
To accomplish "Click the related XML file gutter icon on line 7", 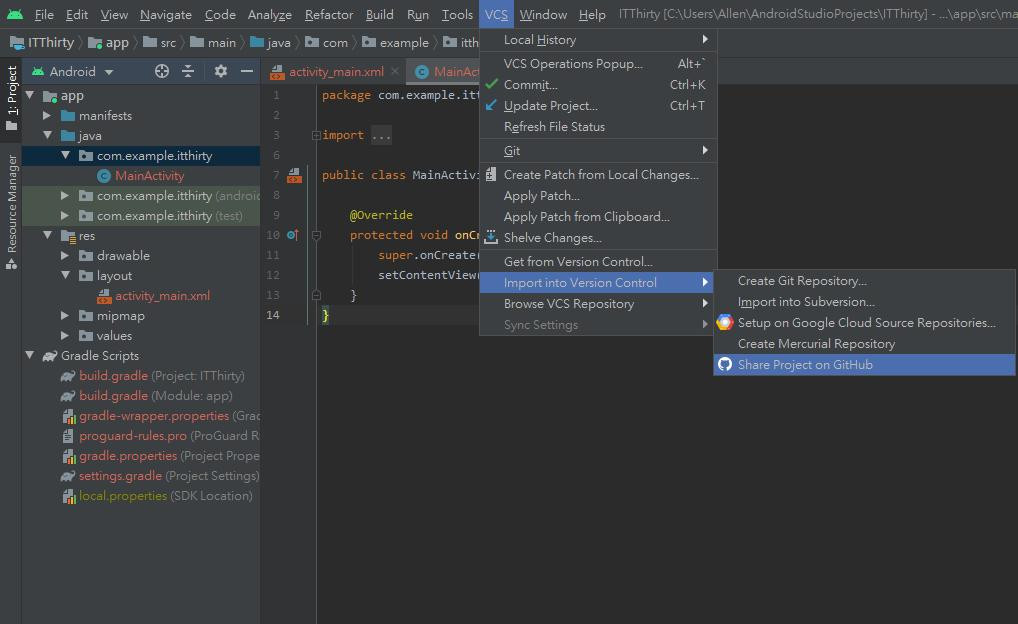I will point(294,175).
